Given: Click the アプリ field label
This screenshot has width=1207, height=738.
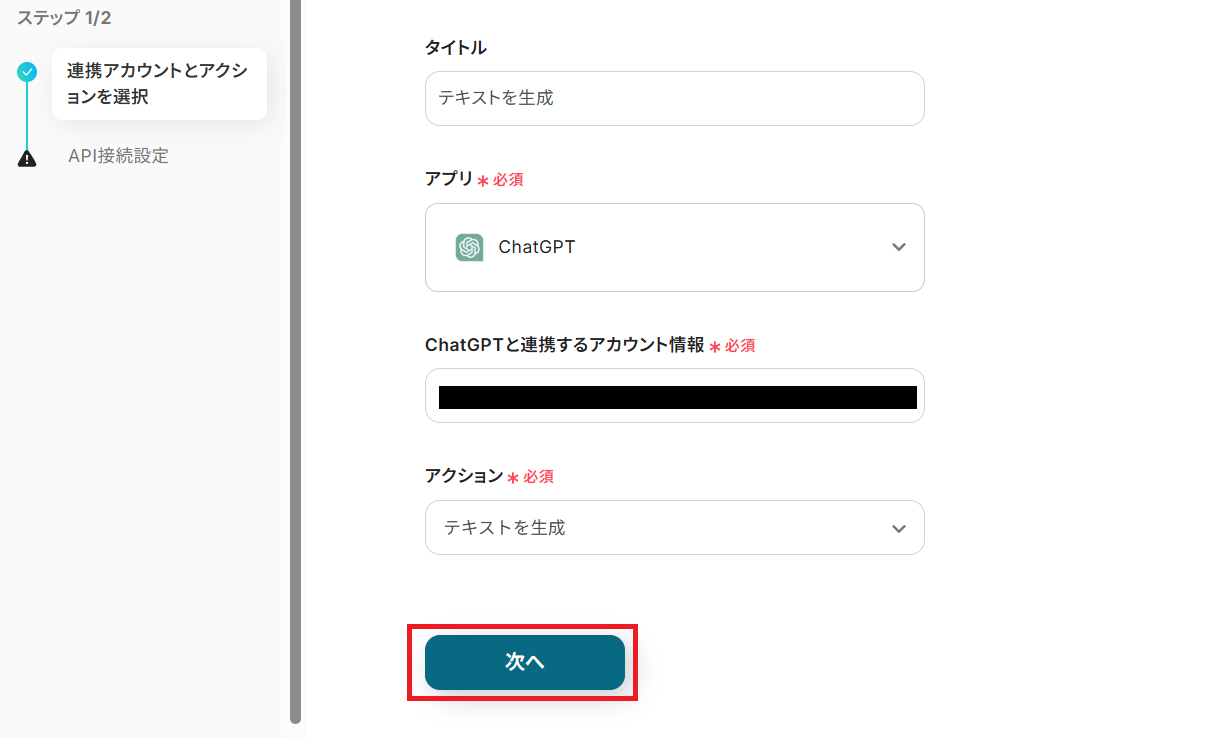Looking at the screenshot, I should pos(449,179).
